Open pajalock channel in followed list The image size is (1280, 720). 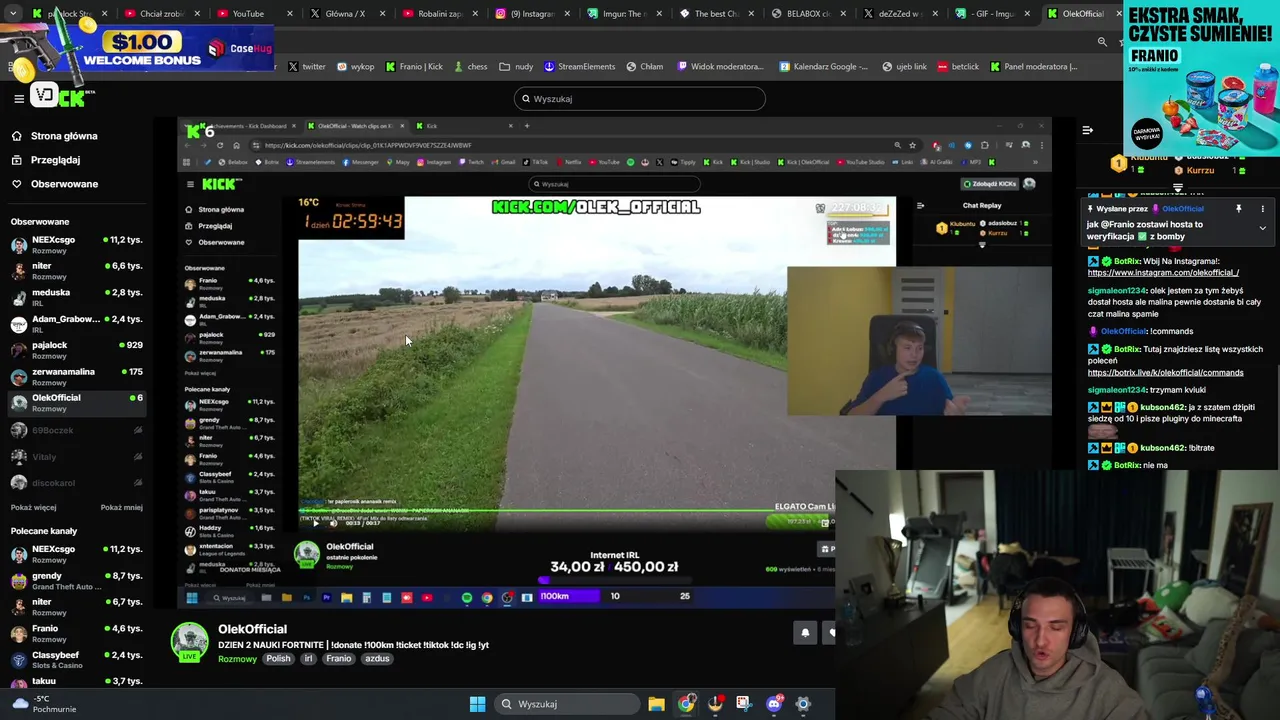(x=75, y=350)
